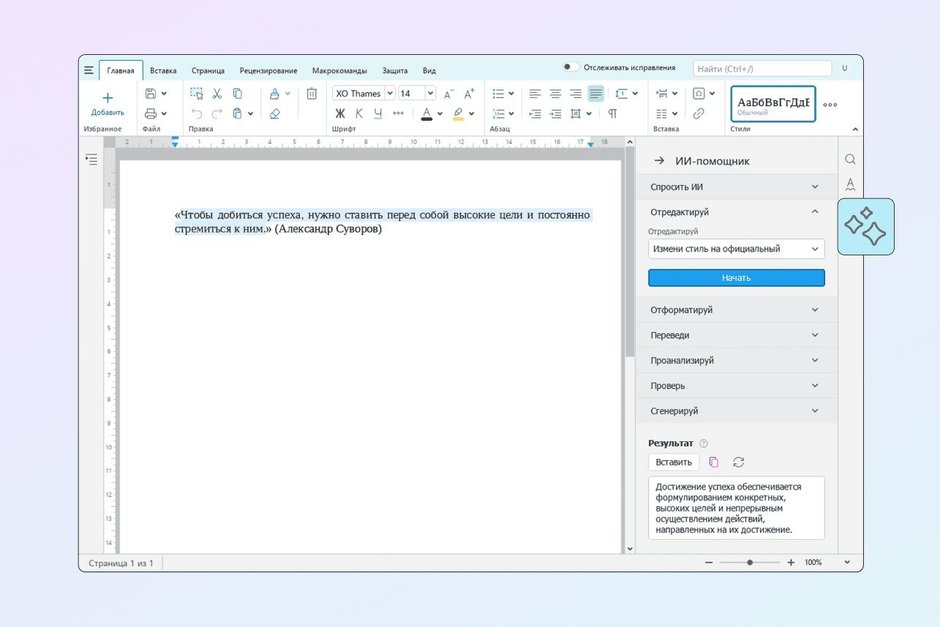Toggle the 'Отслеживать исправления' switch
The height and width of the screenshot is (627, 940).
point(570,68)
